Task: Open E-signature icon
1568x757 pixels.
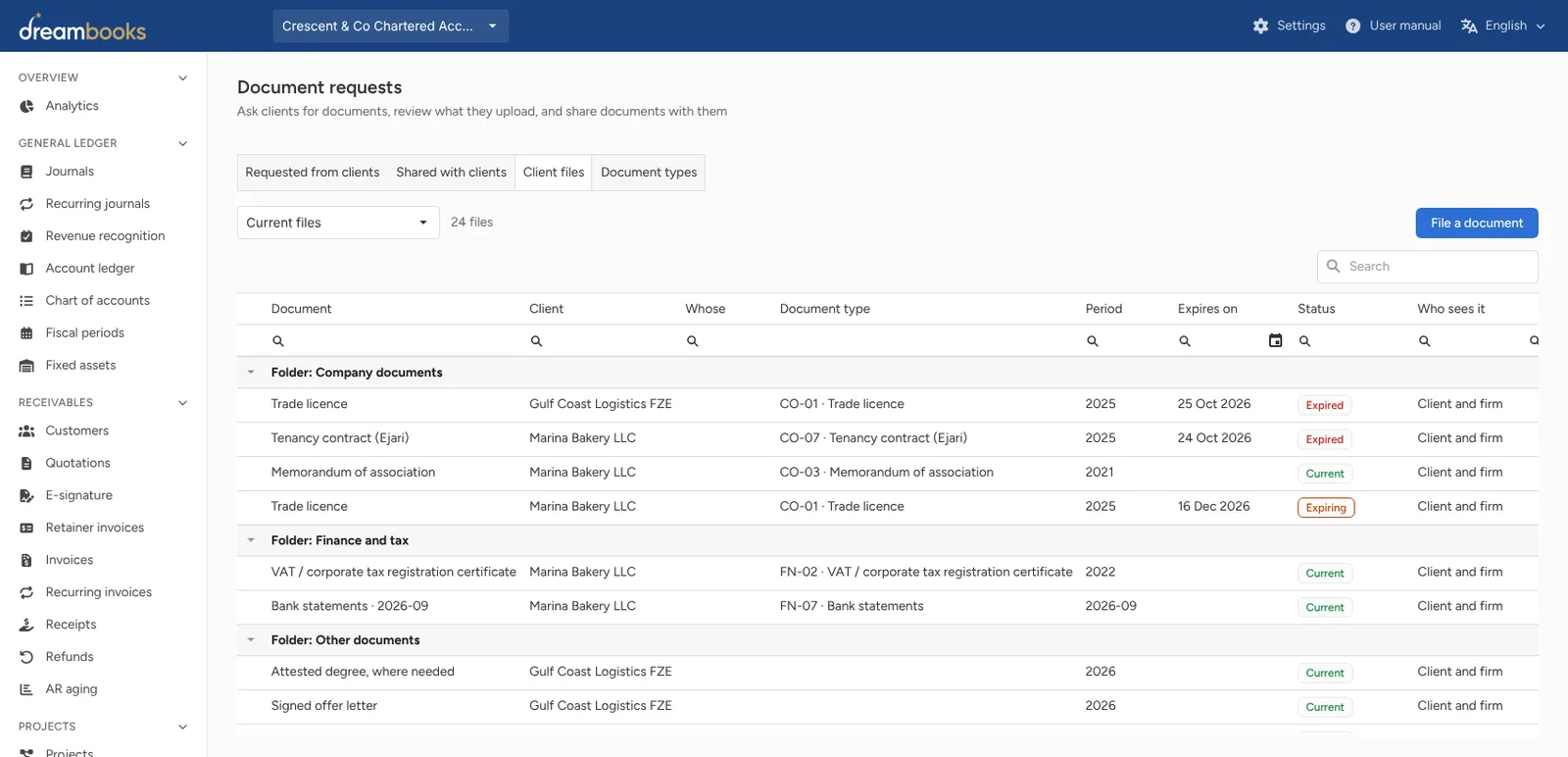Action: click(x=26, y=496)
